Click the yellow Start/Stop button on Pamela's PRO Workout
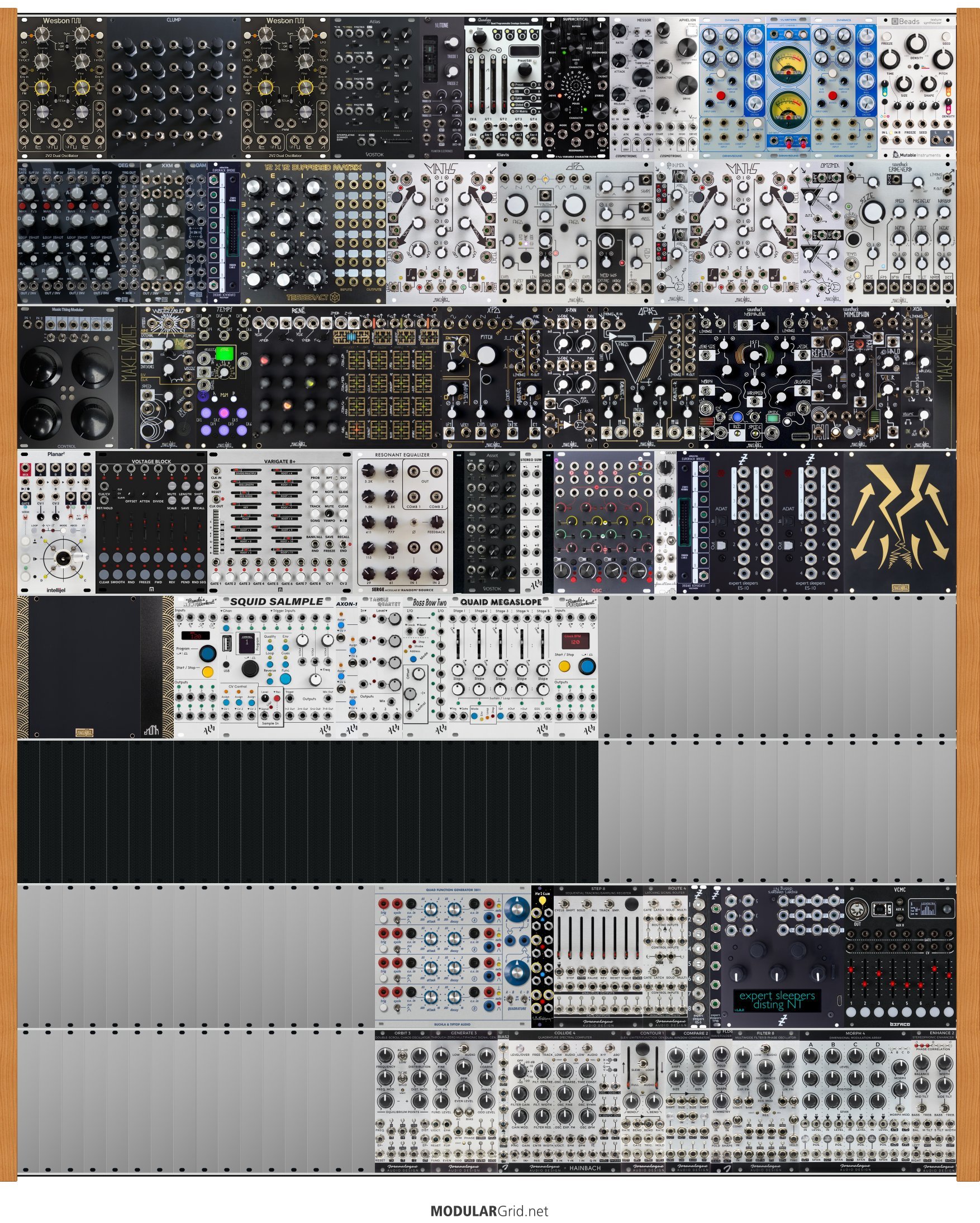This screenshot has width=980, height=1223. click(564, 666)
